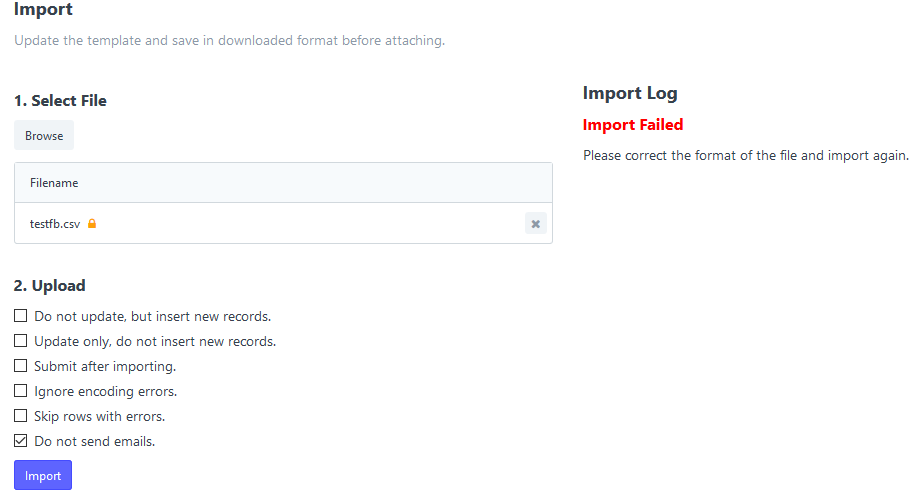Click the 'Update the template' instruction text
The width and height of the screenshot is (912, 493).
[229, 41]
